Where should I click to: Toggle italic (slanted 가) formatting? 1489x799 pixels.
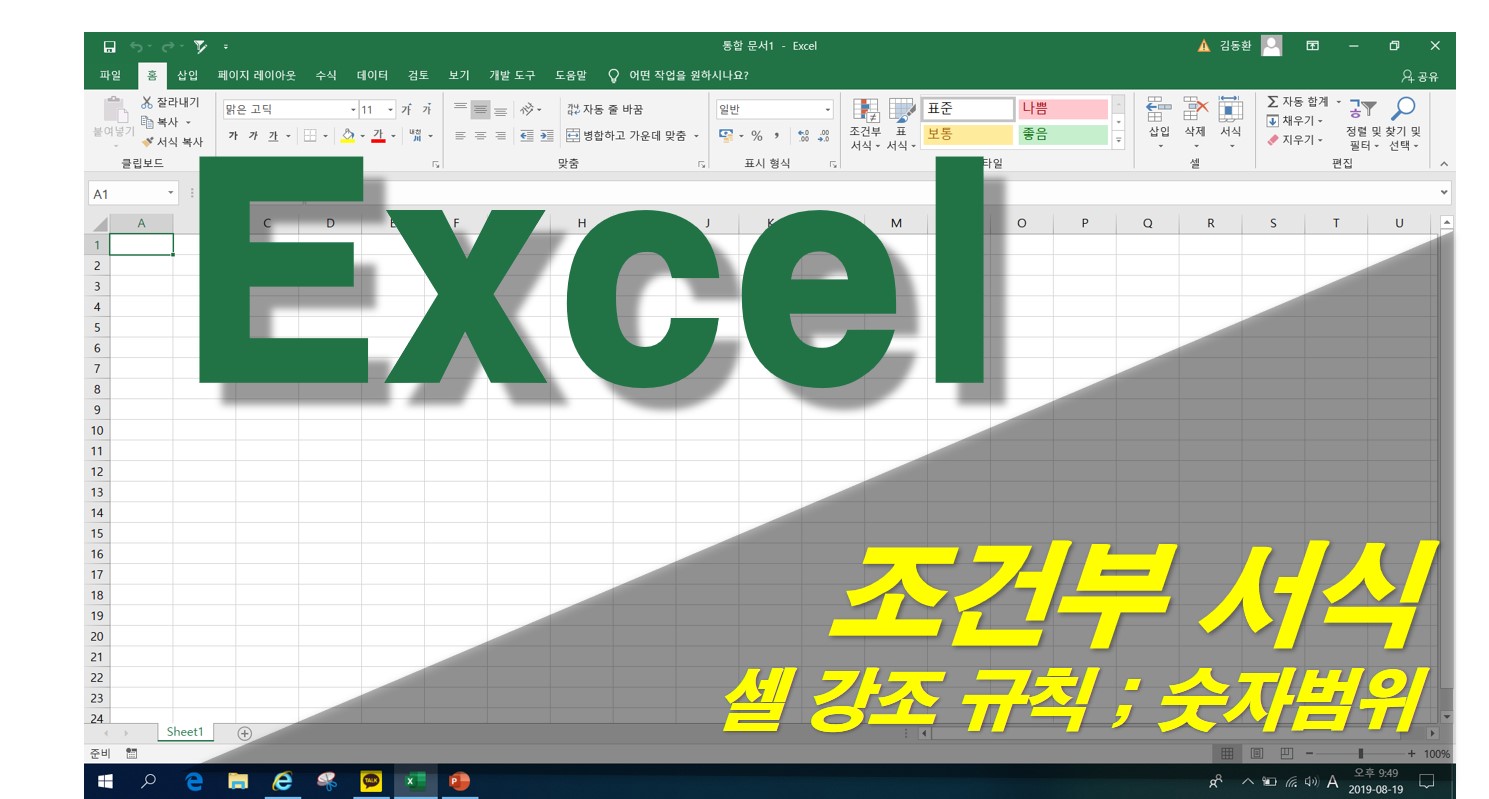point(253,136)
